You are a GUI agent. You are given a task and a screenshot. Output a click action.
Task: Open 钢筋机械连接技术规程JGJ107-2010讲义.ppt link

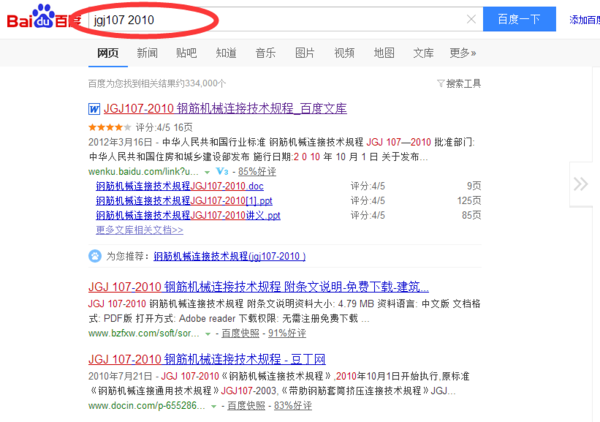click(188, 215)
